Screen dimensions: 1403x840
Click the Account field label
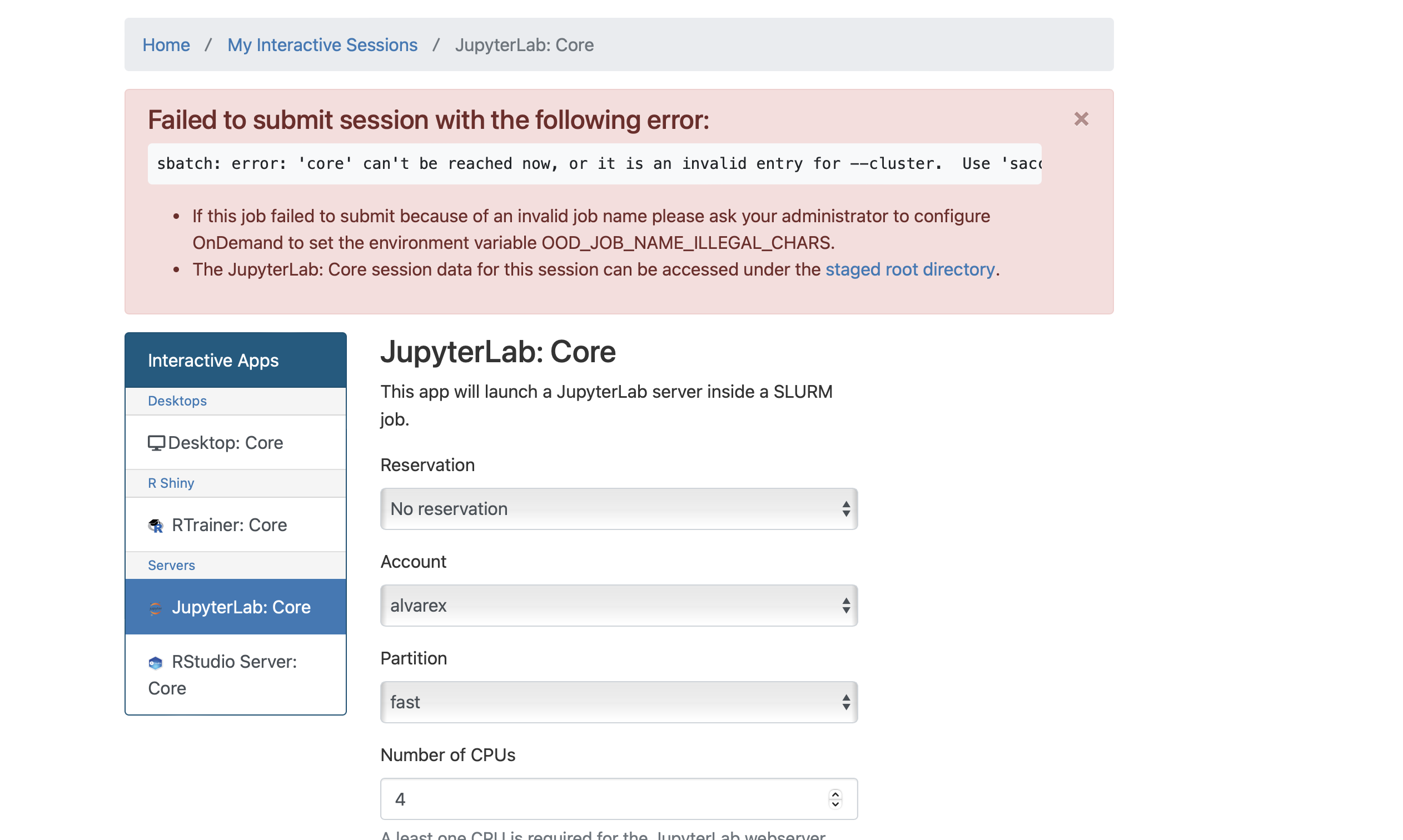414,562
